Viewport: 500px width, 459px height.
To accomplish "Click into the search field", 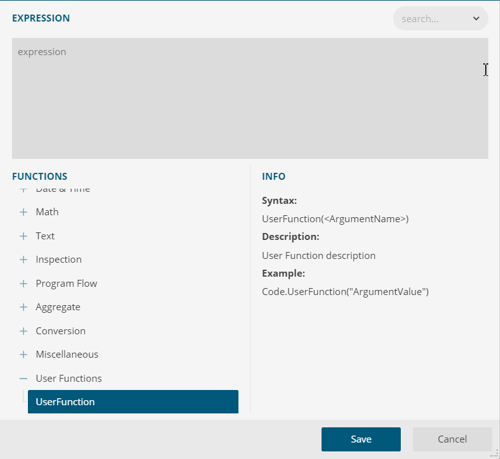I will [433, 19].
